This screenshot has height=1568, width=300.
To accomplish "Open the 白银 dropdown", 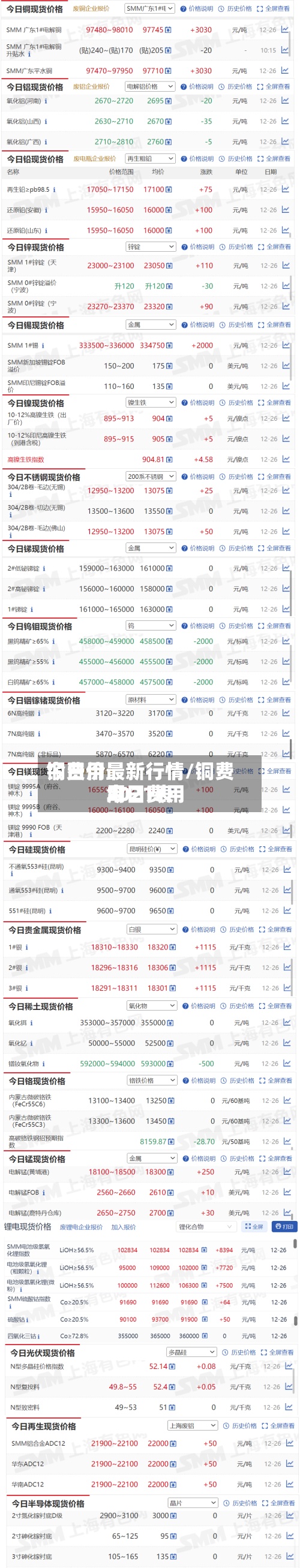I will [152, 930].
